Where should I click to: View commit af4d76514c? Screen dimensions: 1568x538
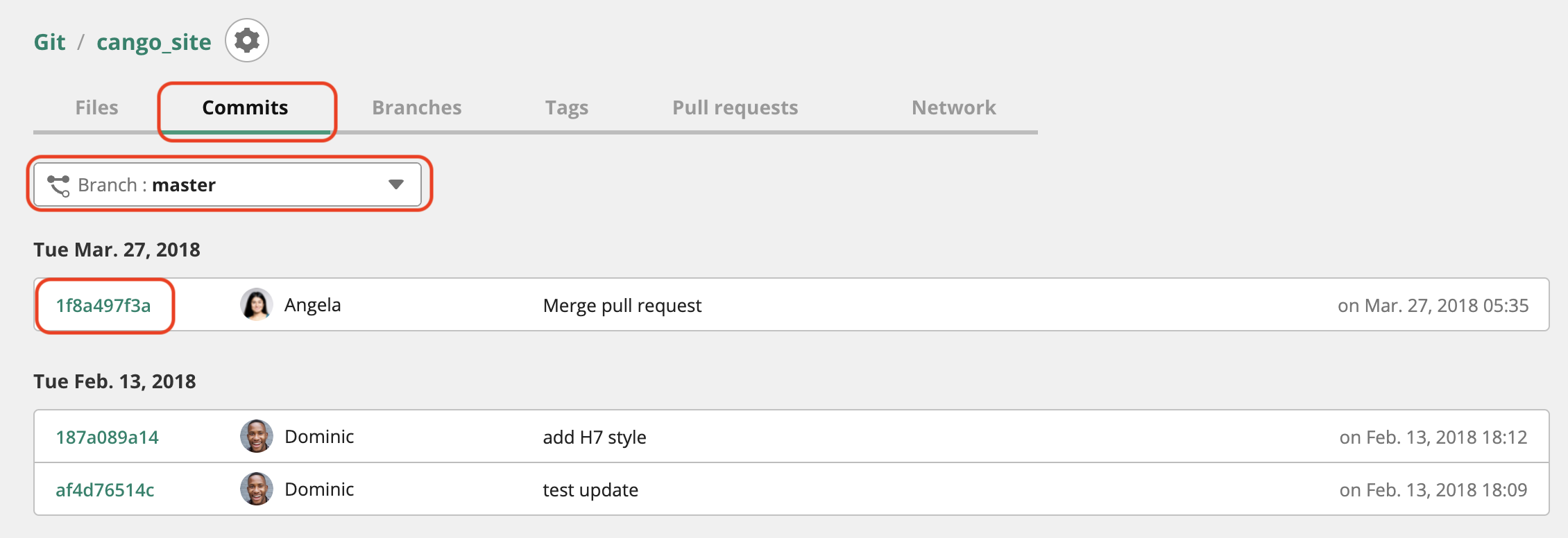[x=105, y=490]
